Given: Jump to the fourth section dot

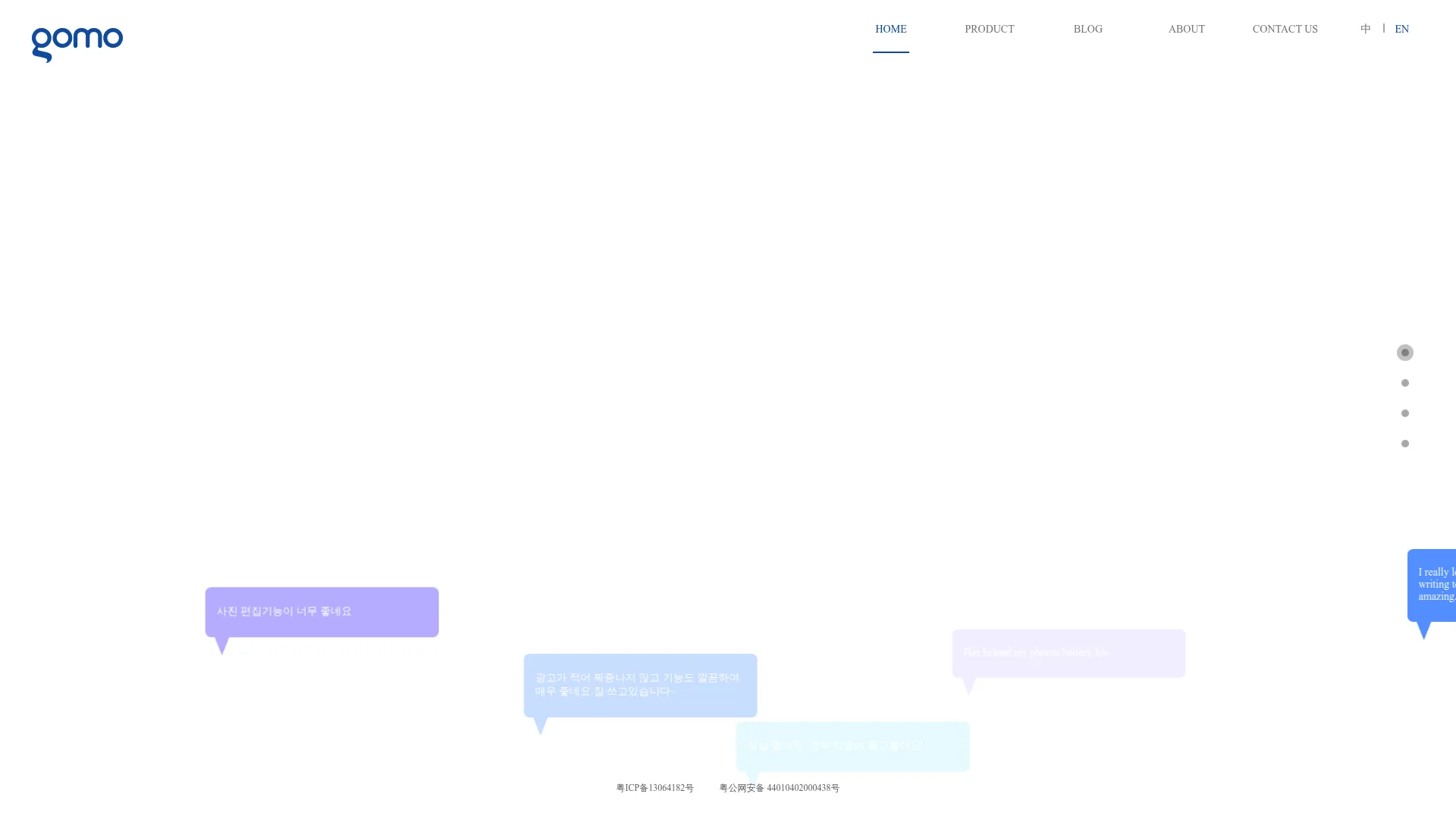Looking at the screenshot, I should (1404, 444).
